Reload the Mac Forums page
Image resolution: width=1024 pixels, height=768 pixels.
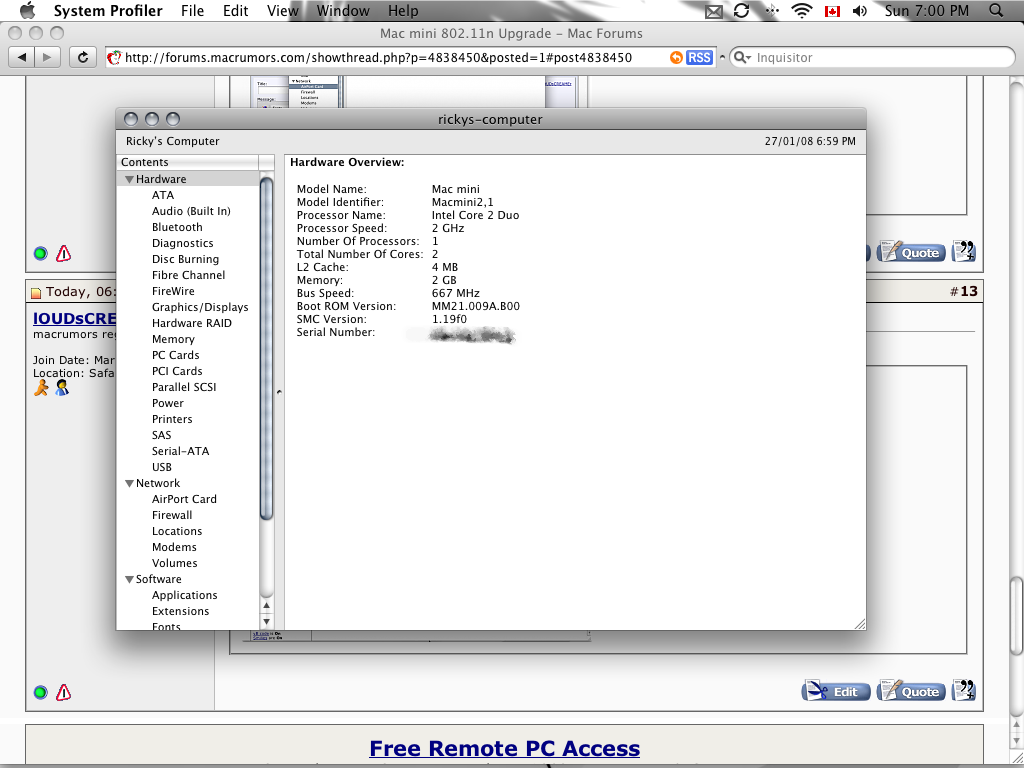pos(82,57)
